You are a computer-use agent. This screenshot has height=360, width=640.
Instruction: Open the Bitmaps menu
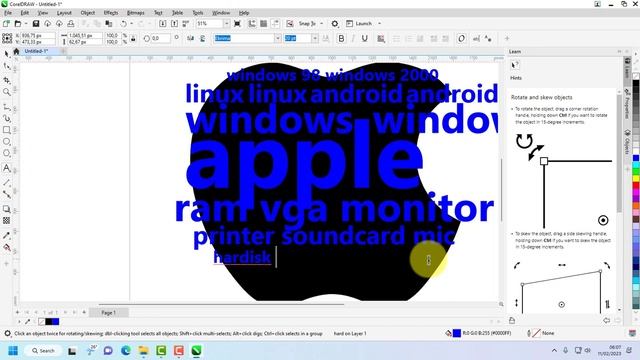point(136,13)
